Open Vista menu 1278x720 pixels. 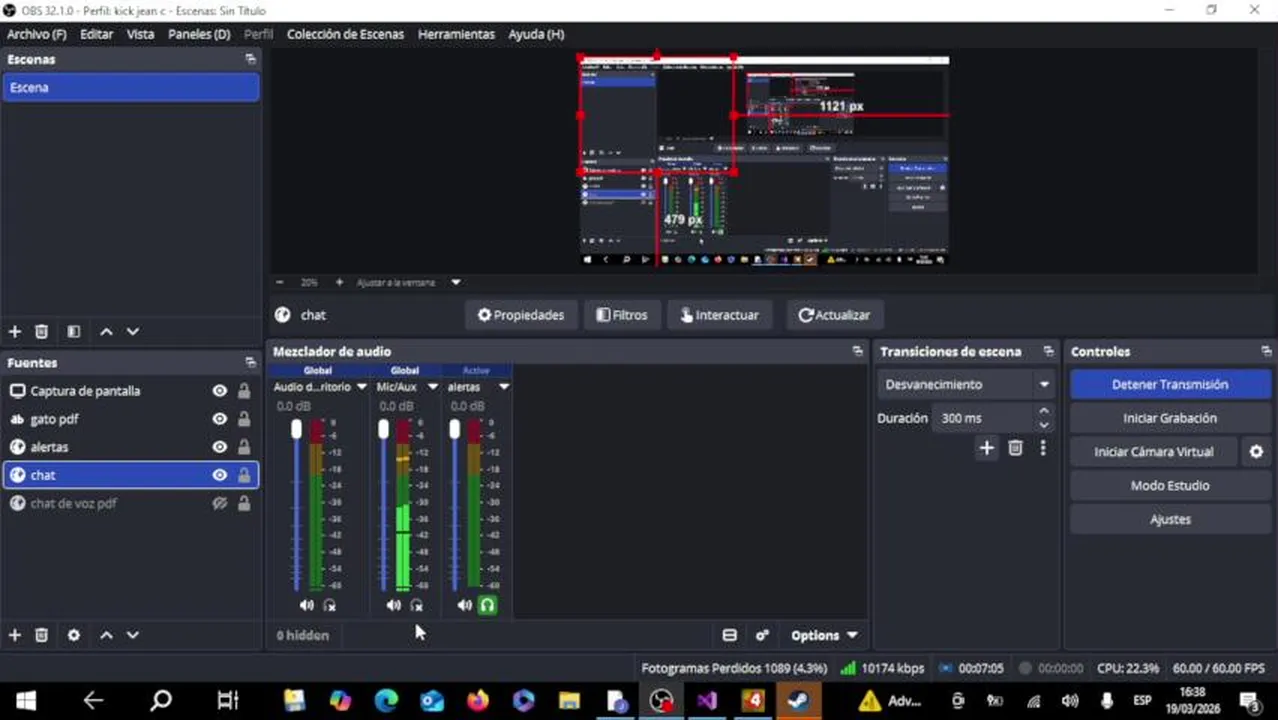(140, 34)
